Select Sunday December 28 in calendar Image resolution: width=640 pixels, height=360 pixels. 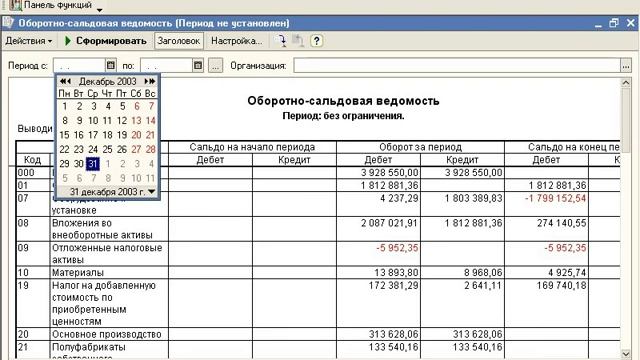point(150,149)
